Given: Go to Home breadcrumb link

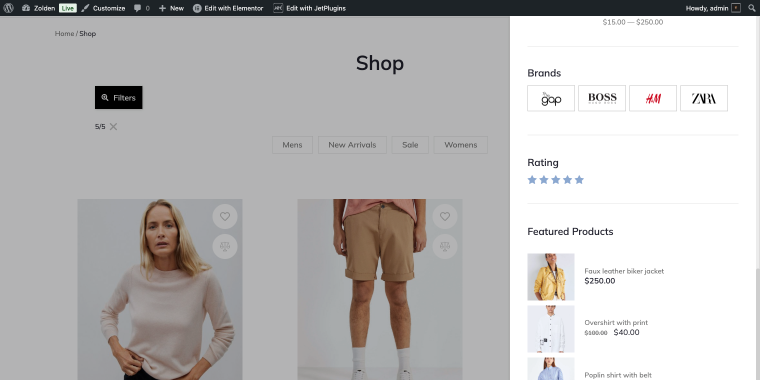Looking at the screenshot, I should pos(64,33).
